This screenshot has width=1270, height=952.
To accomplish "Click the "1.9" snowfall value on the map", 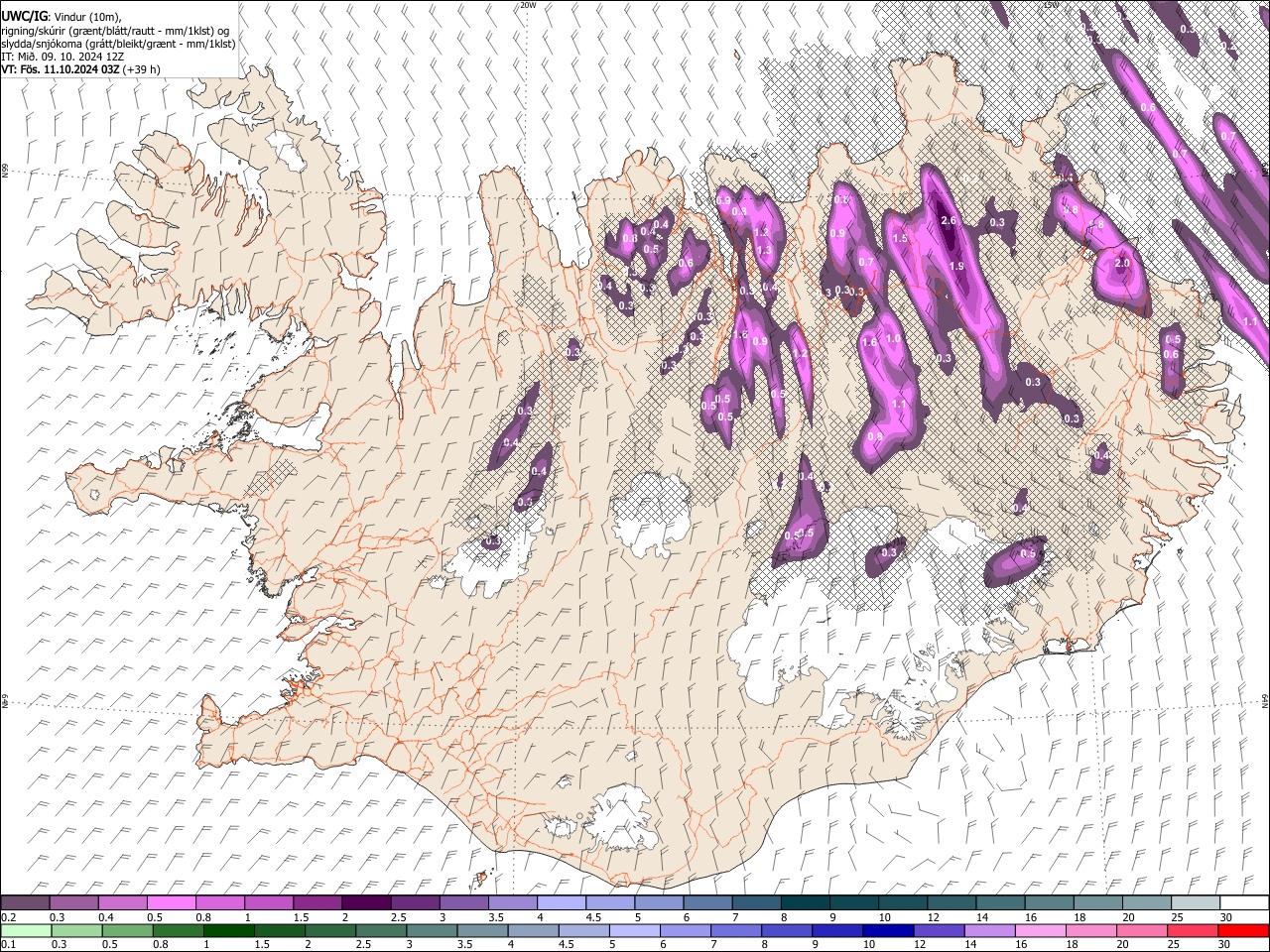I will click(x=956, y=267).
